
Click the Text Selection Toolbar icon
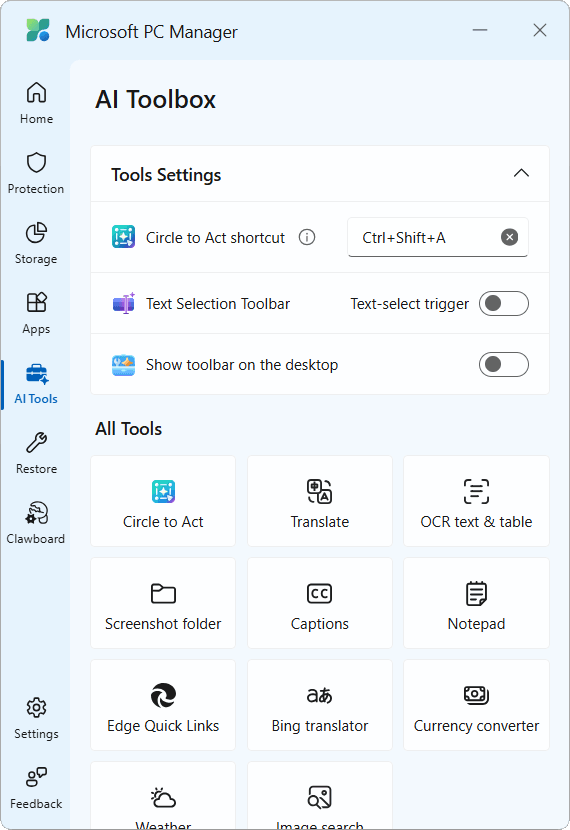tap(124, 303)
